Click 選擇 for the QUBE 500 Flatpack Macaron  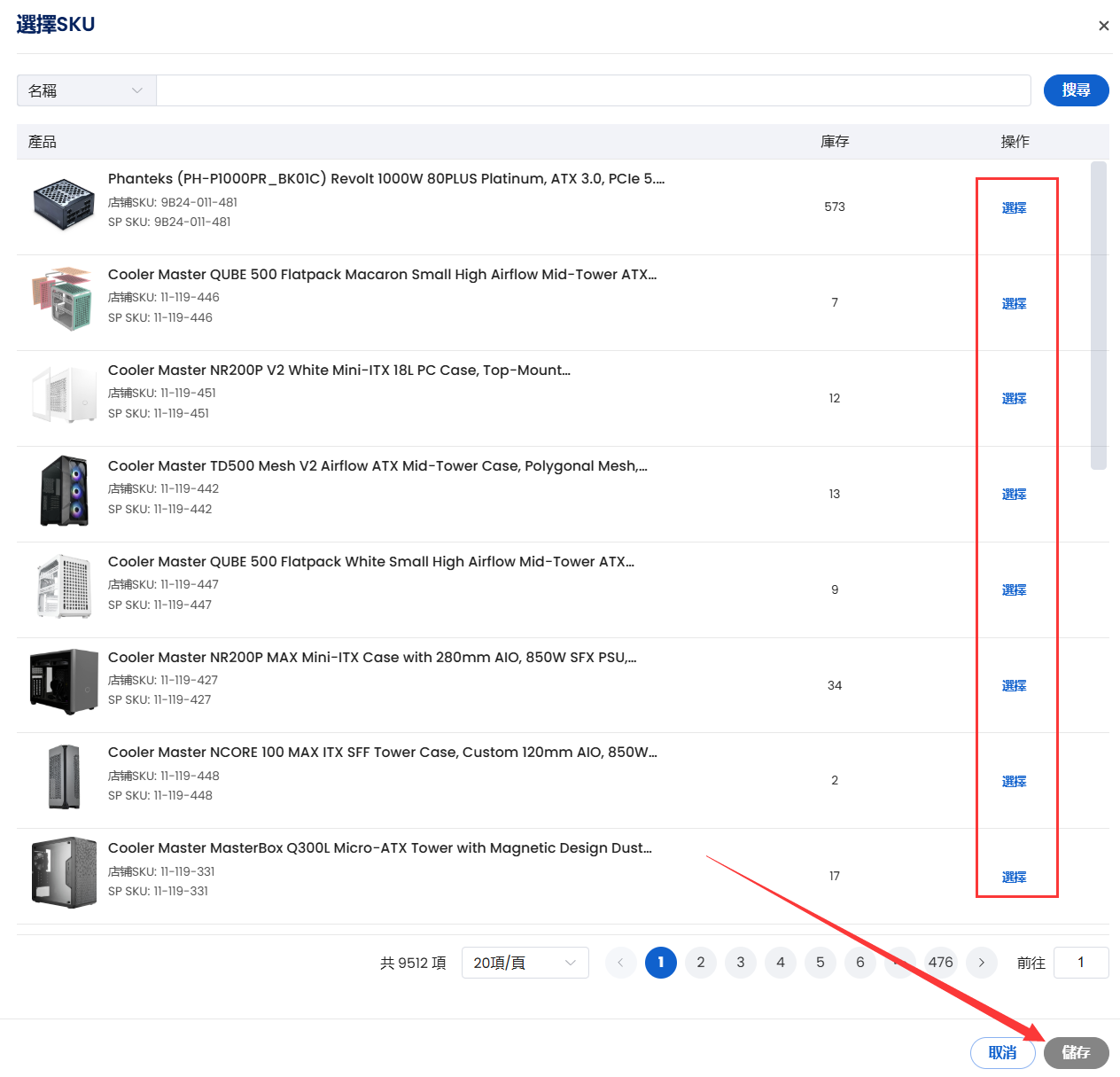(1015, 303)
